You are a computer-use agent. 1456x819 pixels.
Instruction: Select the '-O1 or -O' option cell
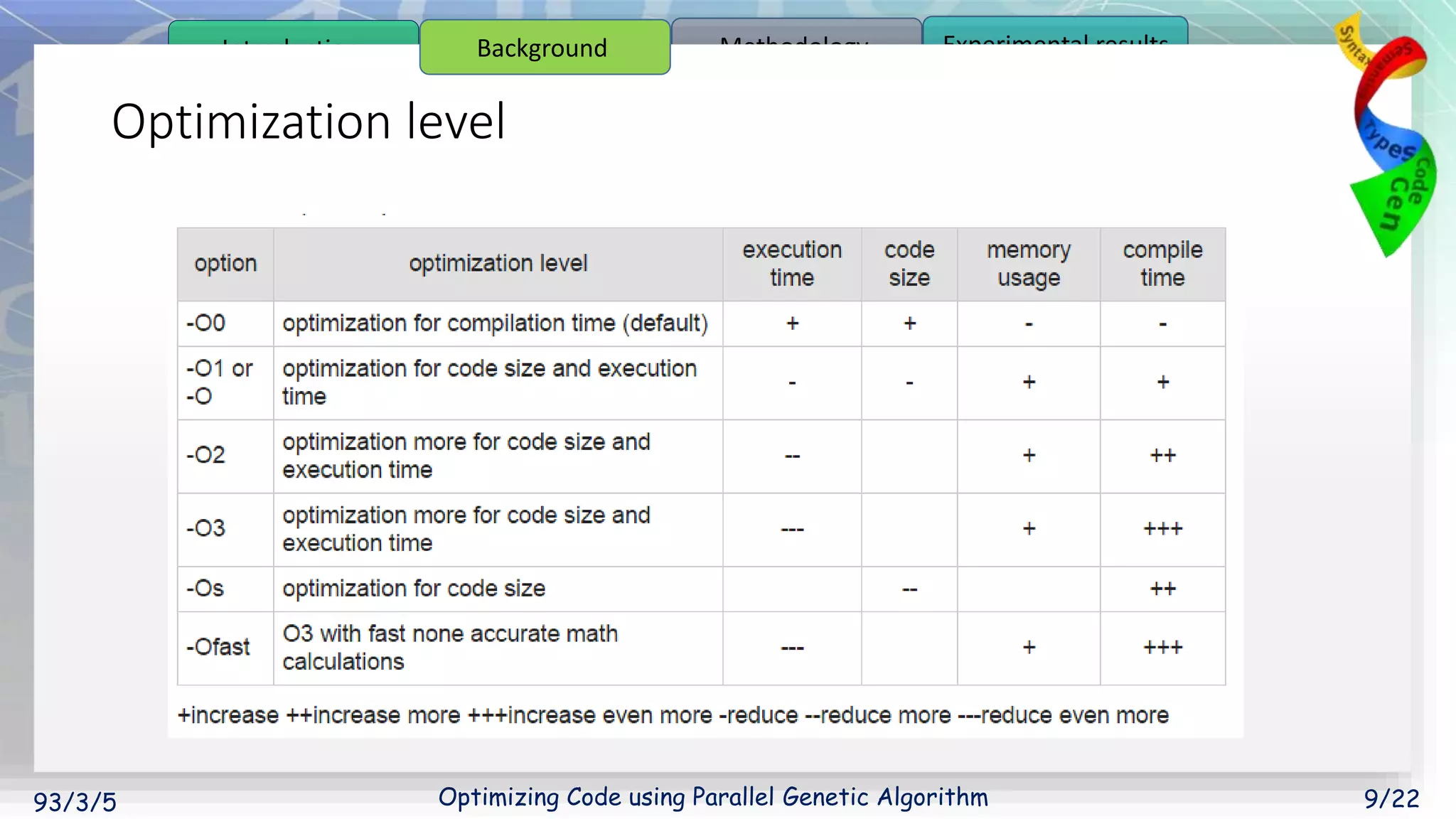[x=225, y=382]
